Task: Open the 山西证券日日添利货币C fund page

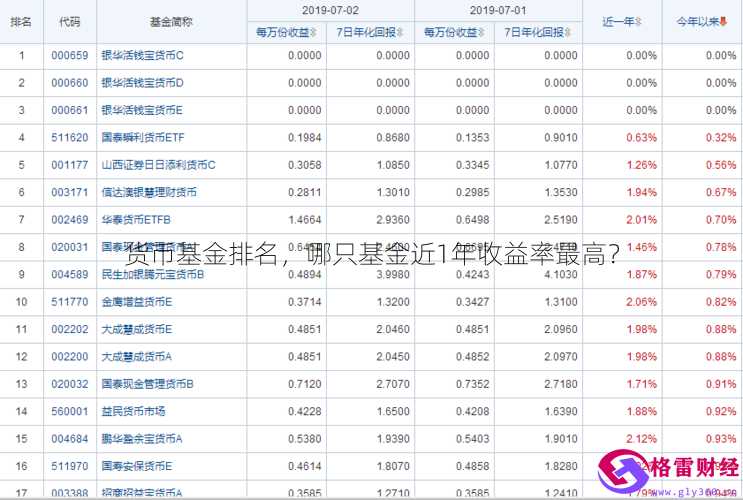Action: [x=158, y=165]
